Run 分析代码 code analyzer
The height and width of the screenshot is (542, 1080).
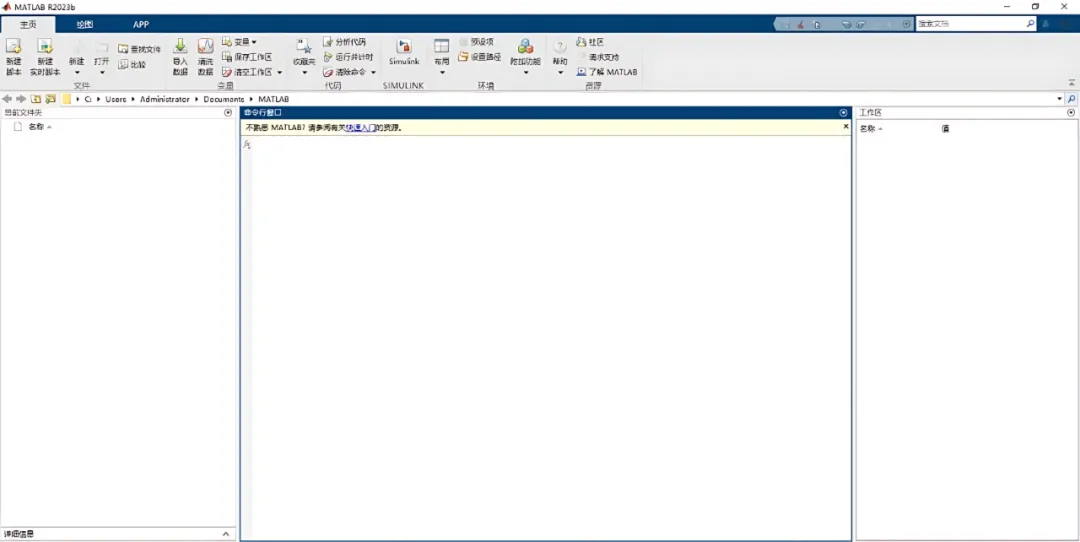(x=345, y=42)
